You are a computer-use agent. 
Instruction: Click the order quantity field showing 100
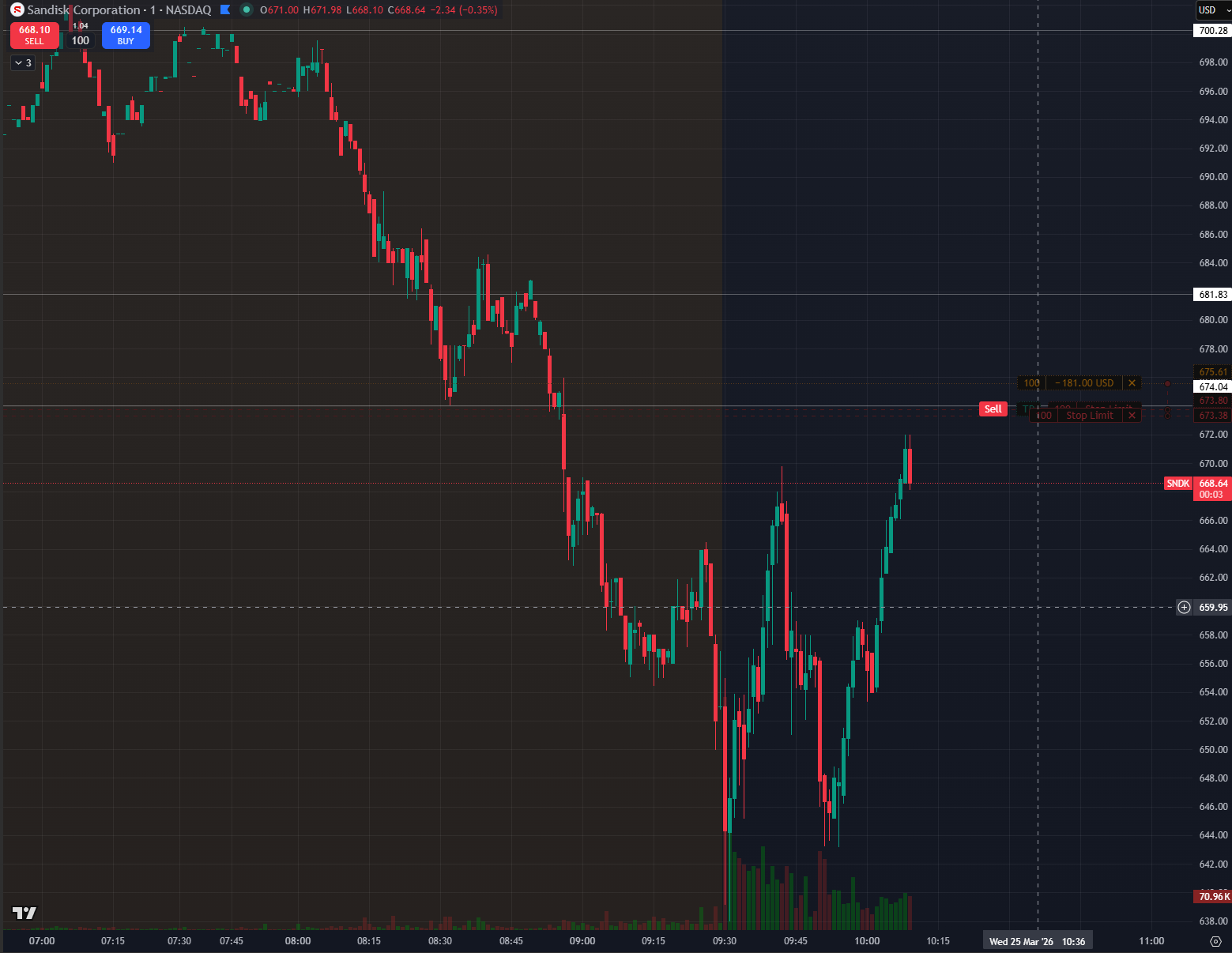point(81,40)
